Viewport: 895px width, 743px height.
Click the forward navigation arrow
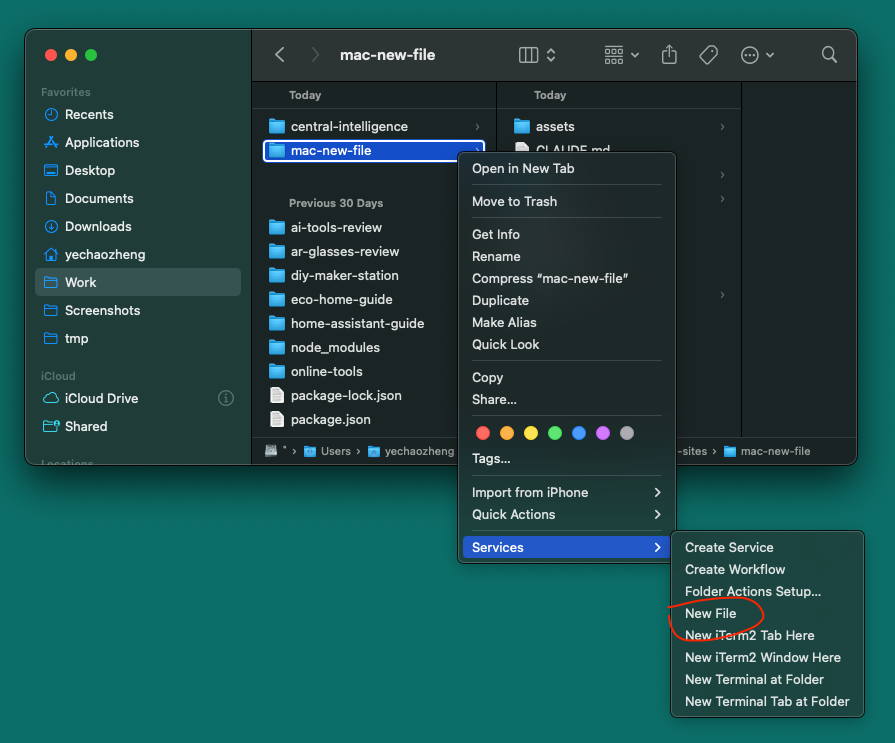click(315, 55)
